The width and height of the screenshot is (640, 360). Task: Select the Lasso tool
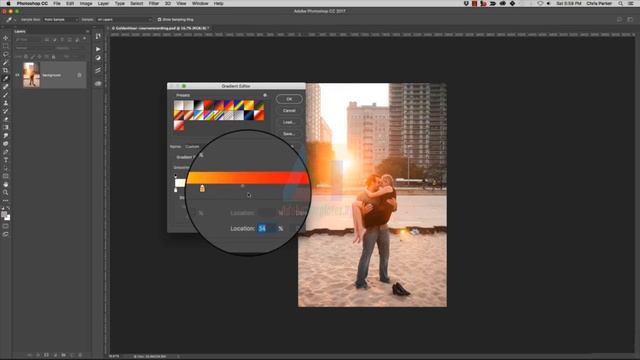5,54
